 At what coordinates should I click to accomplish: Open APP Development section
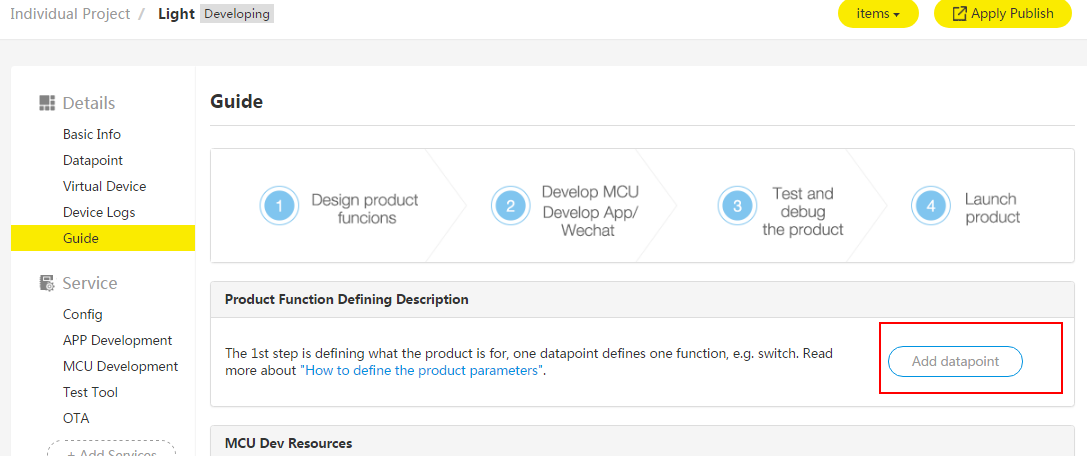tap(117, 340)
